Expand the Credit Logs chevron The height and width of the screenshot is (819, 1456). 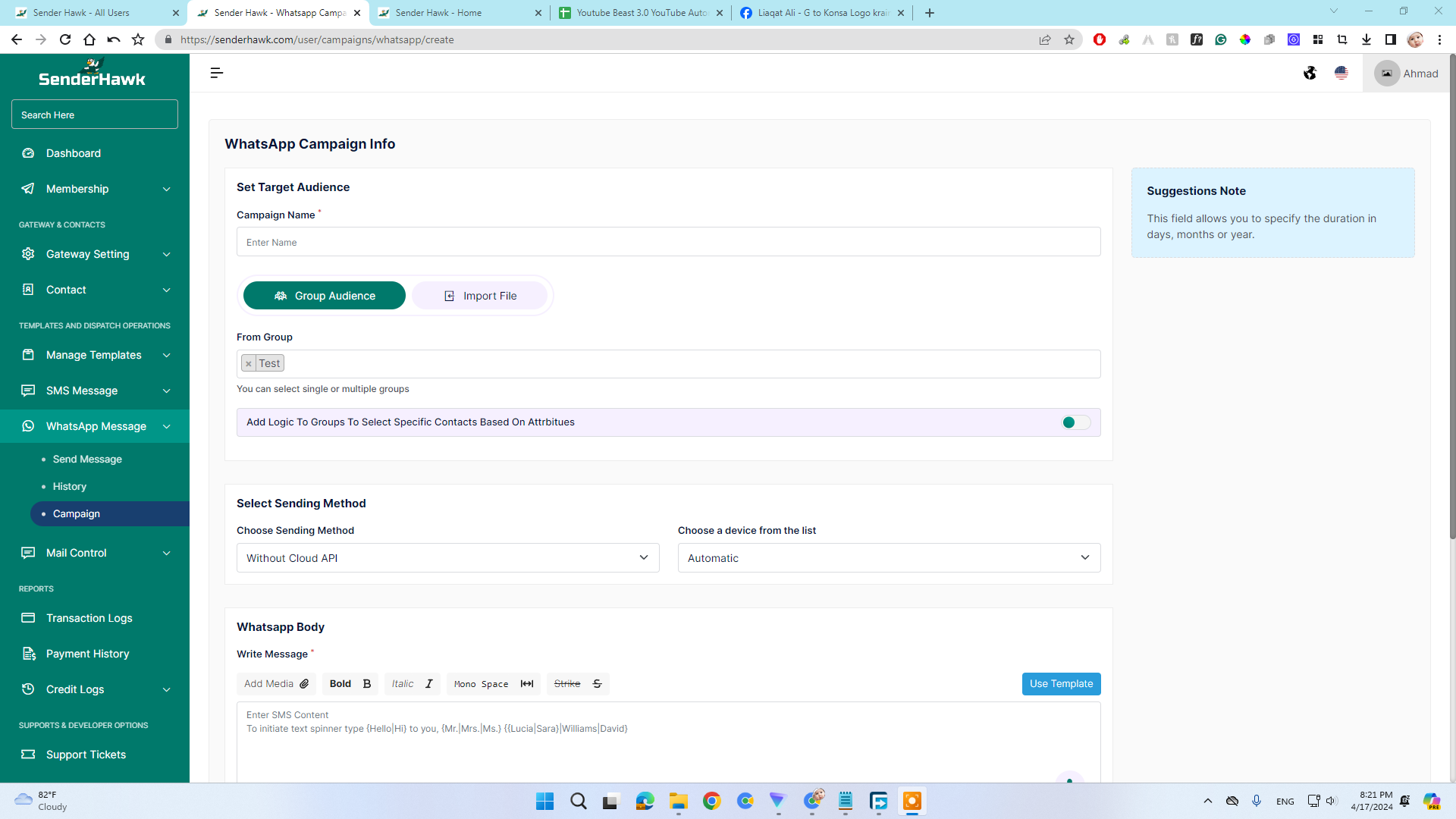tap(167, 689)
